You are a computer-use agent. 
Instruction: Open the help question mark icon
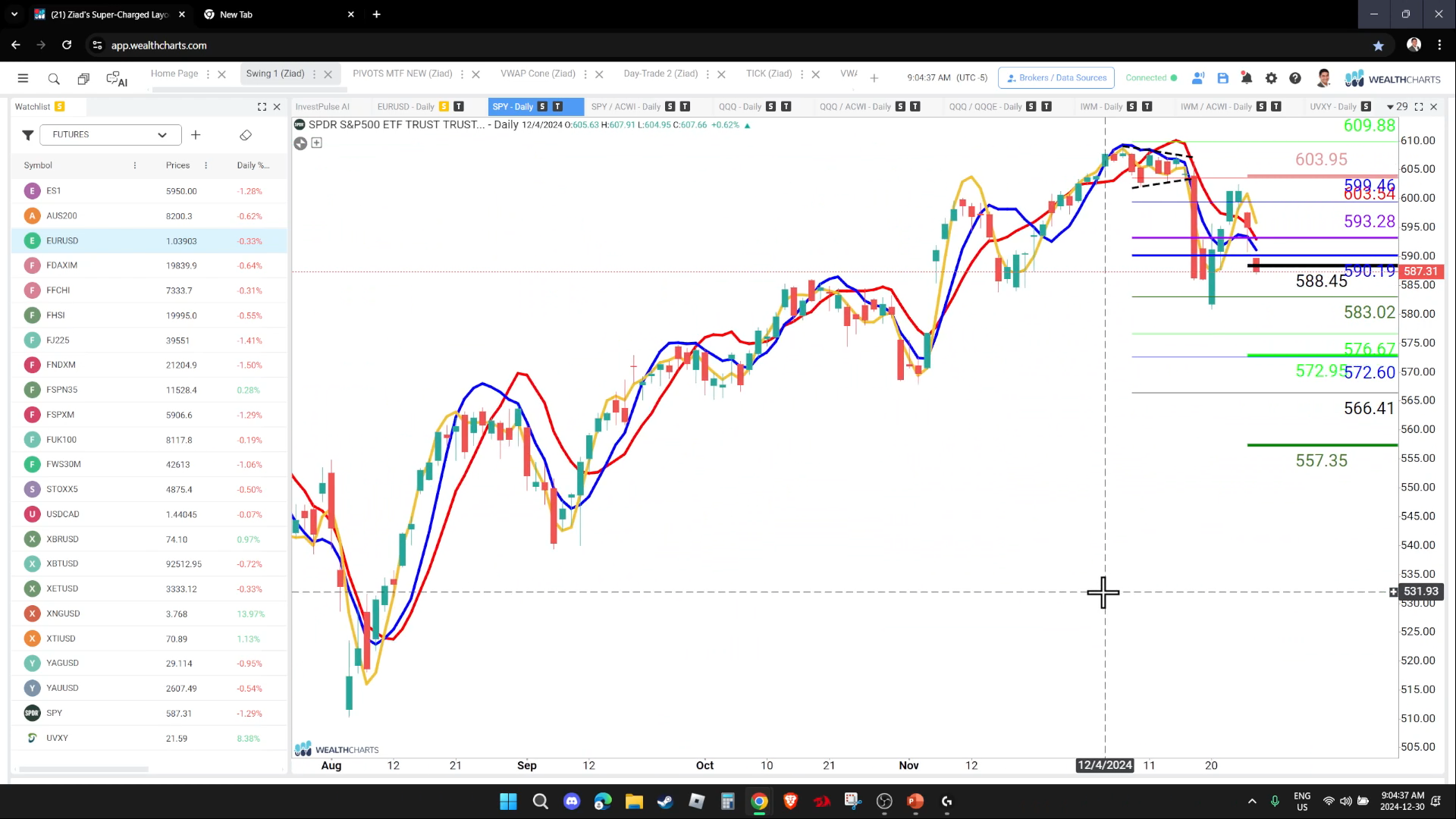tap(1295, 77)
